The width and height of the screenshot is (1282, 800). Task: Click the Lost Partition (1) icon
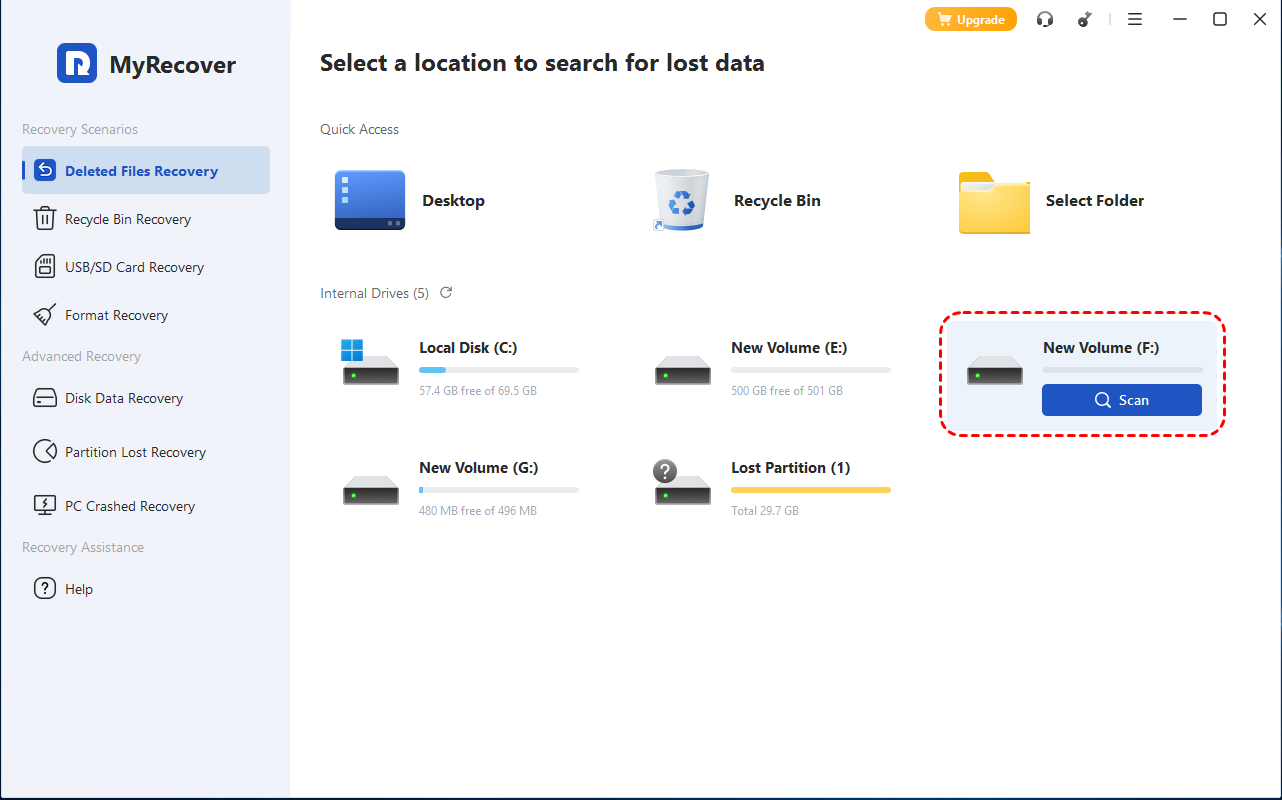tap(682, 482)
